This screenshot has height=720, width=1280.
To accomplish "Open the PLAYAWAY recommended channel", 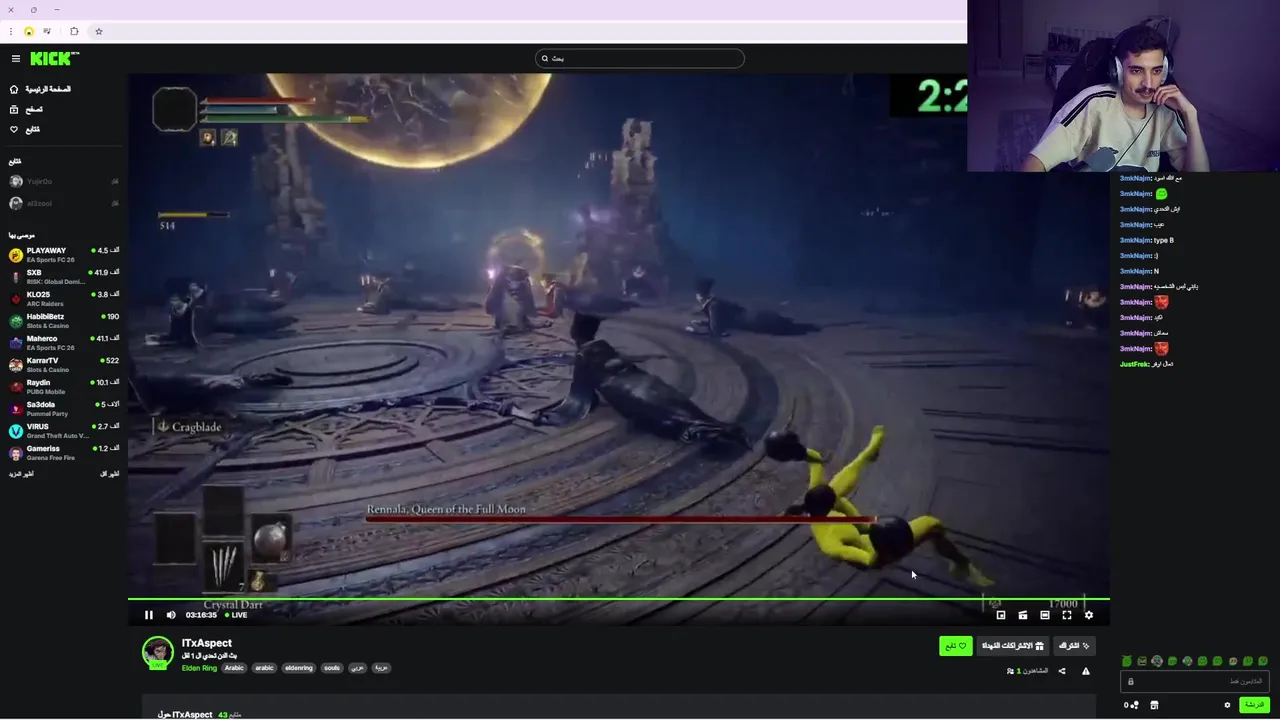I will [63, 255].
